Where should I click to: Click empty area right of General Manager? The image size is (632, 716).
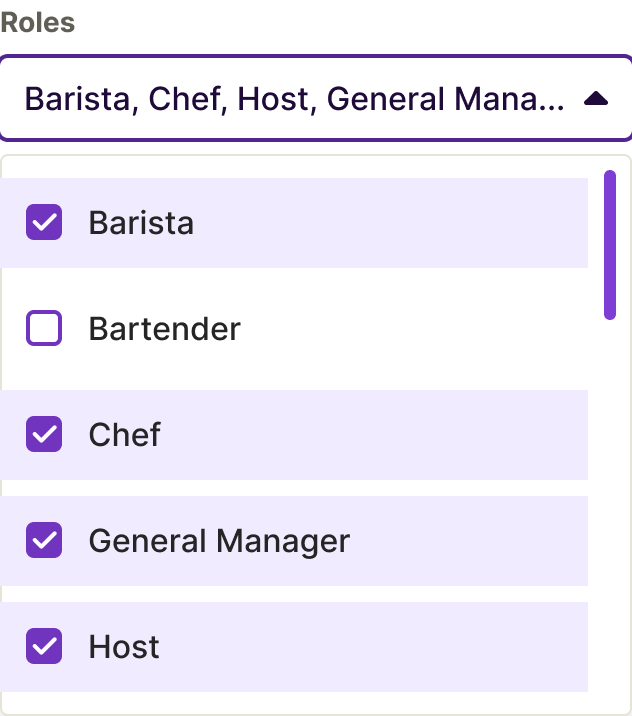(x=470, y=540)
